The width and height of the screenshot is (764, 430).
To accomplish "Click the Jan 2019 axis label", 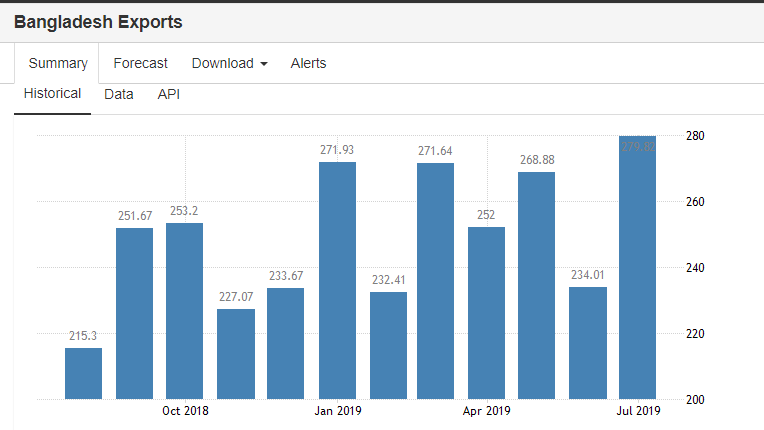I will 338,411.
